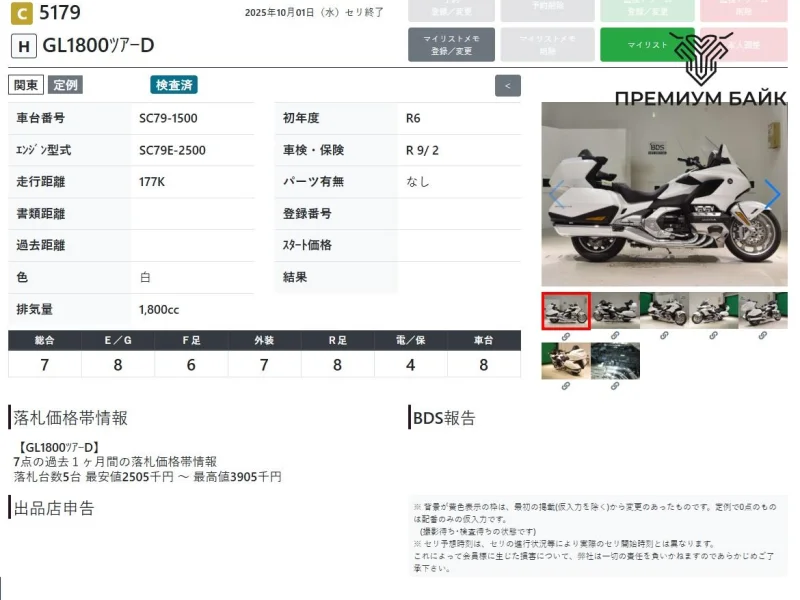Click the 定例 tag label
800x600 pixels.
[66, 85]
